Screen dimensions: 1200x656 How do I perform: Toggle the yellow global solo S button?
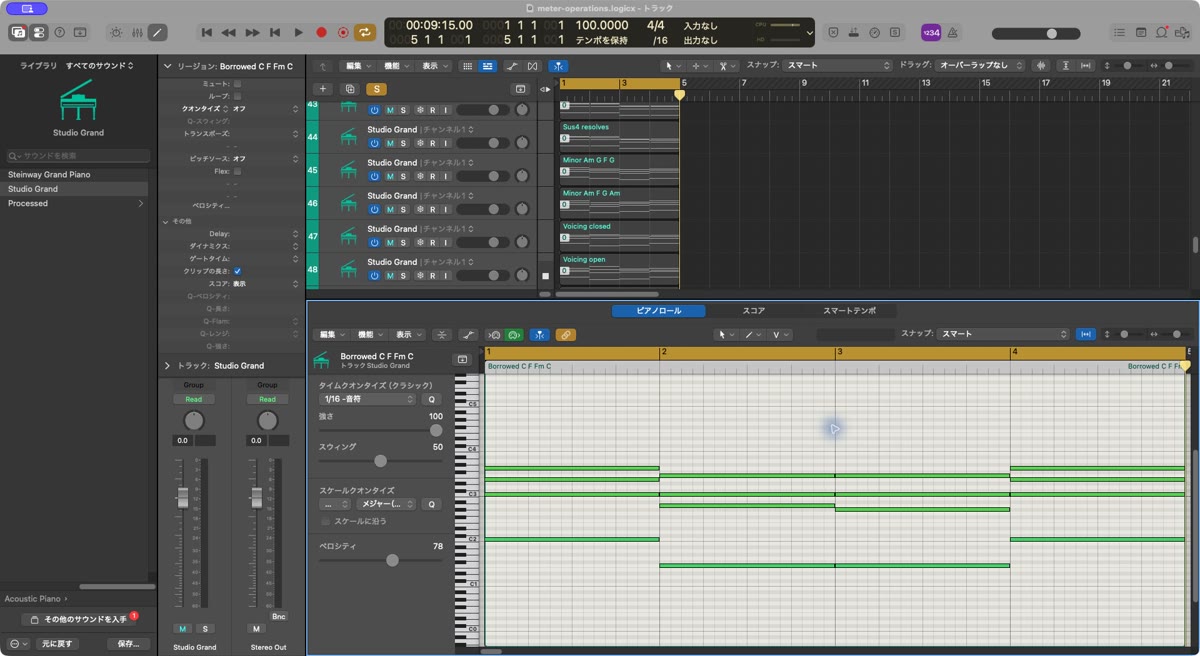tap(376, 89)
